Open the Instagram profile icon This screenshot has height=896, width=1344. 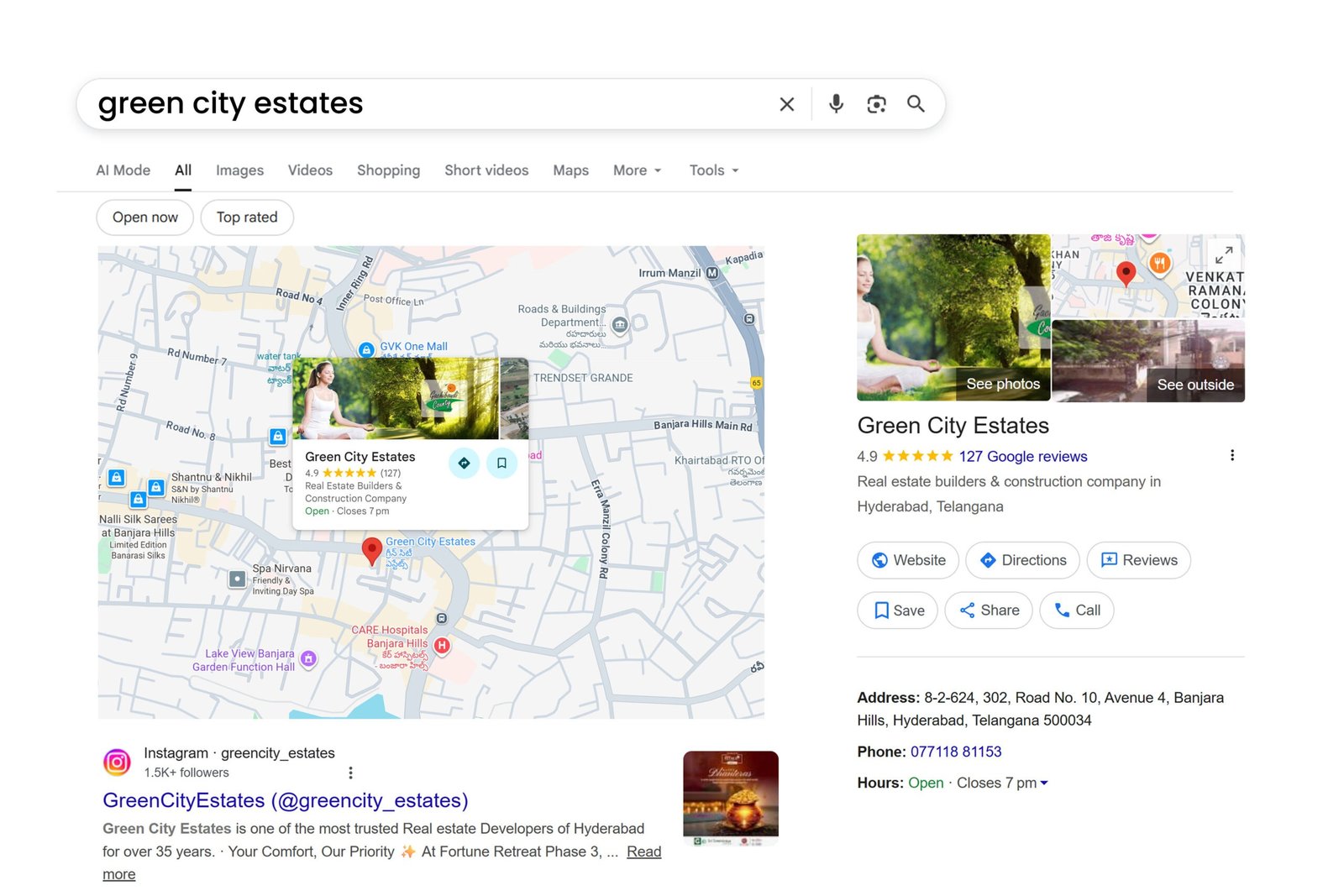point(117,762)
